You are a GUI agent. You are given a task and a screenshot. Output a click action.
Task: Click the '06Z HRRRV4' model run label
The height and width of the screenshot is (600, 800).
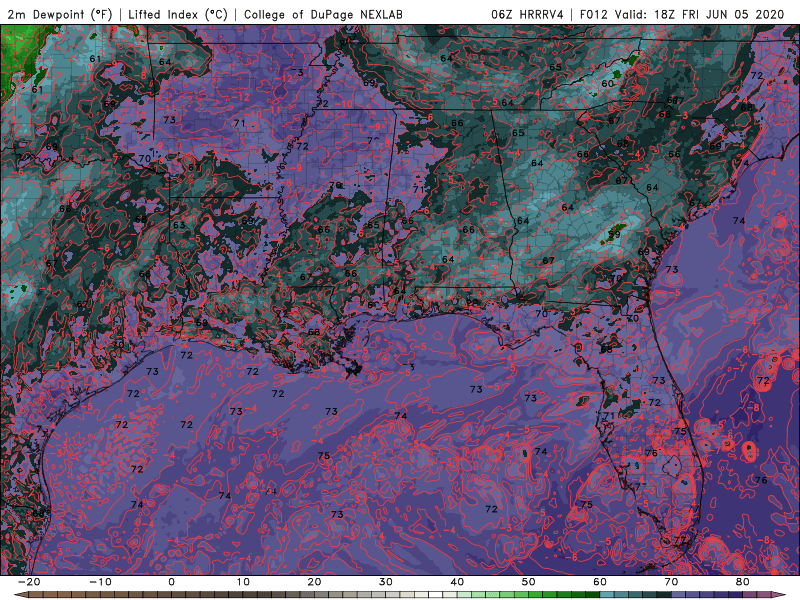(x=527, y=14)
